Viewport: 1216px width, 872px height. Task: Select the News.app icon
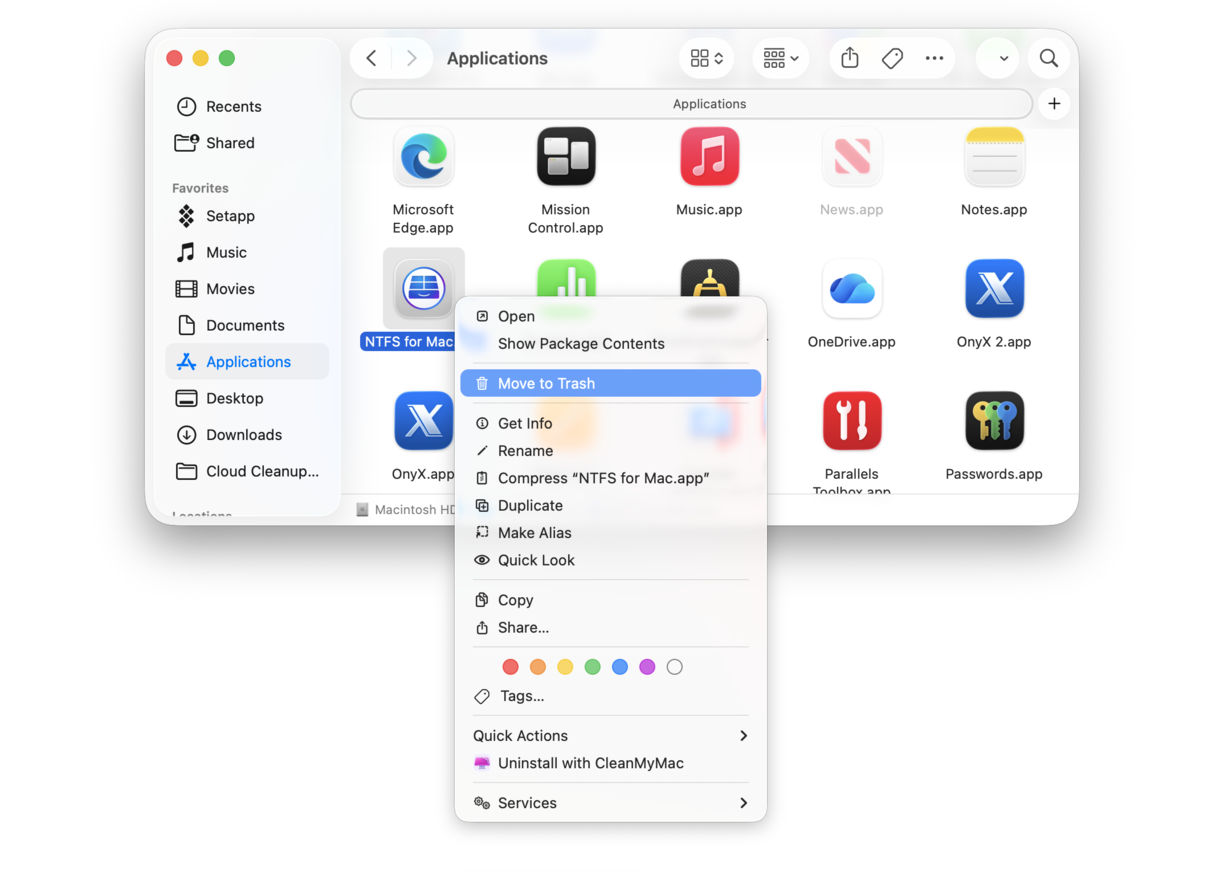852,157
